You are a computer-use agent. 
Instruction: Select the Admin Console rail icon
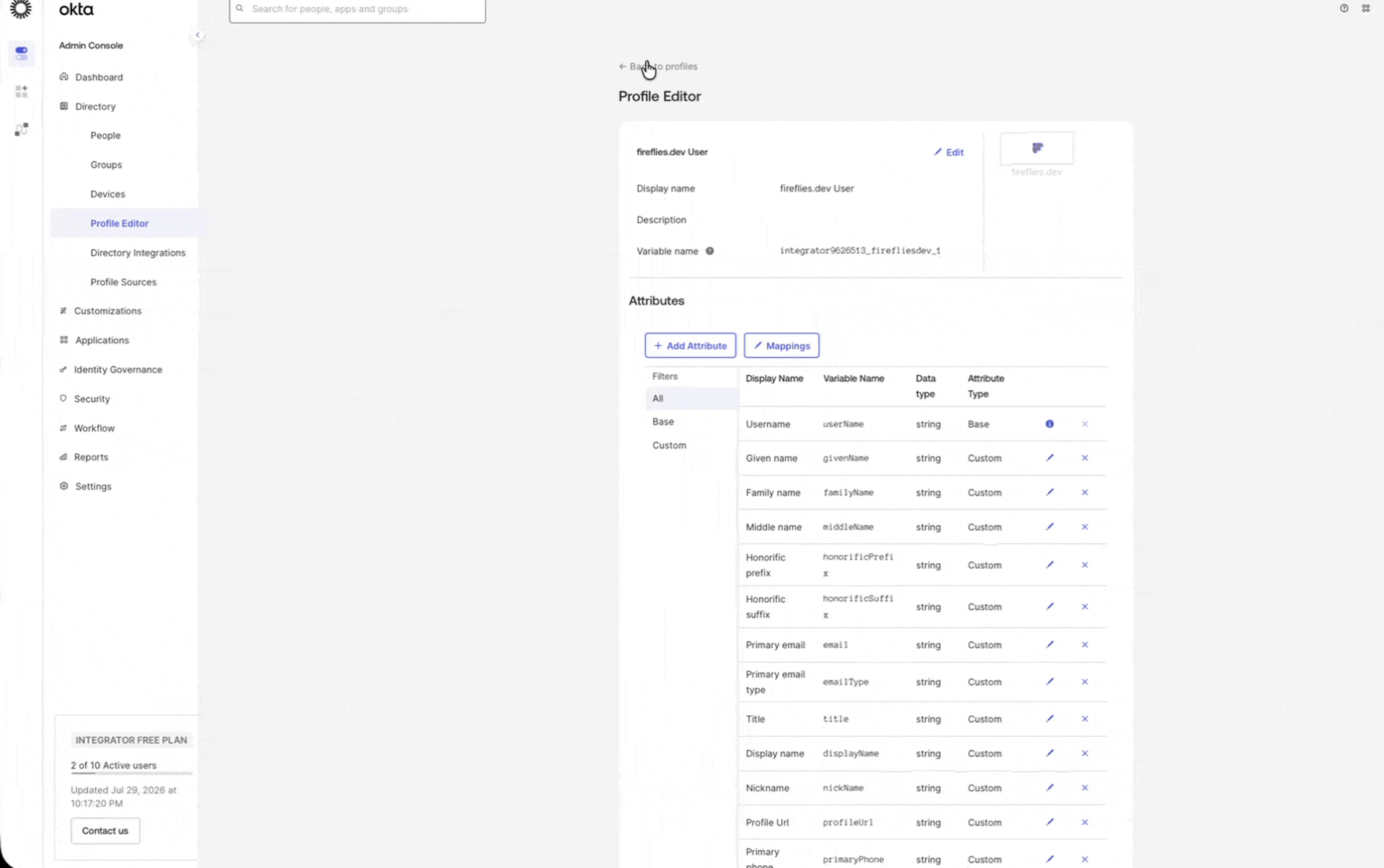tap(22, 53)
